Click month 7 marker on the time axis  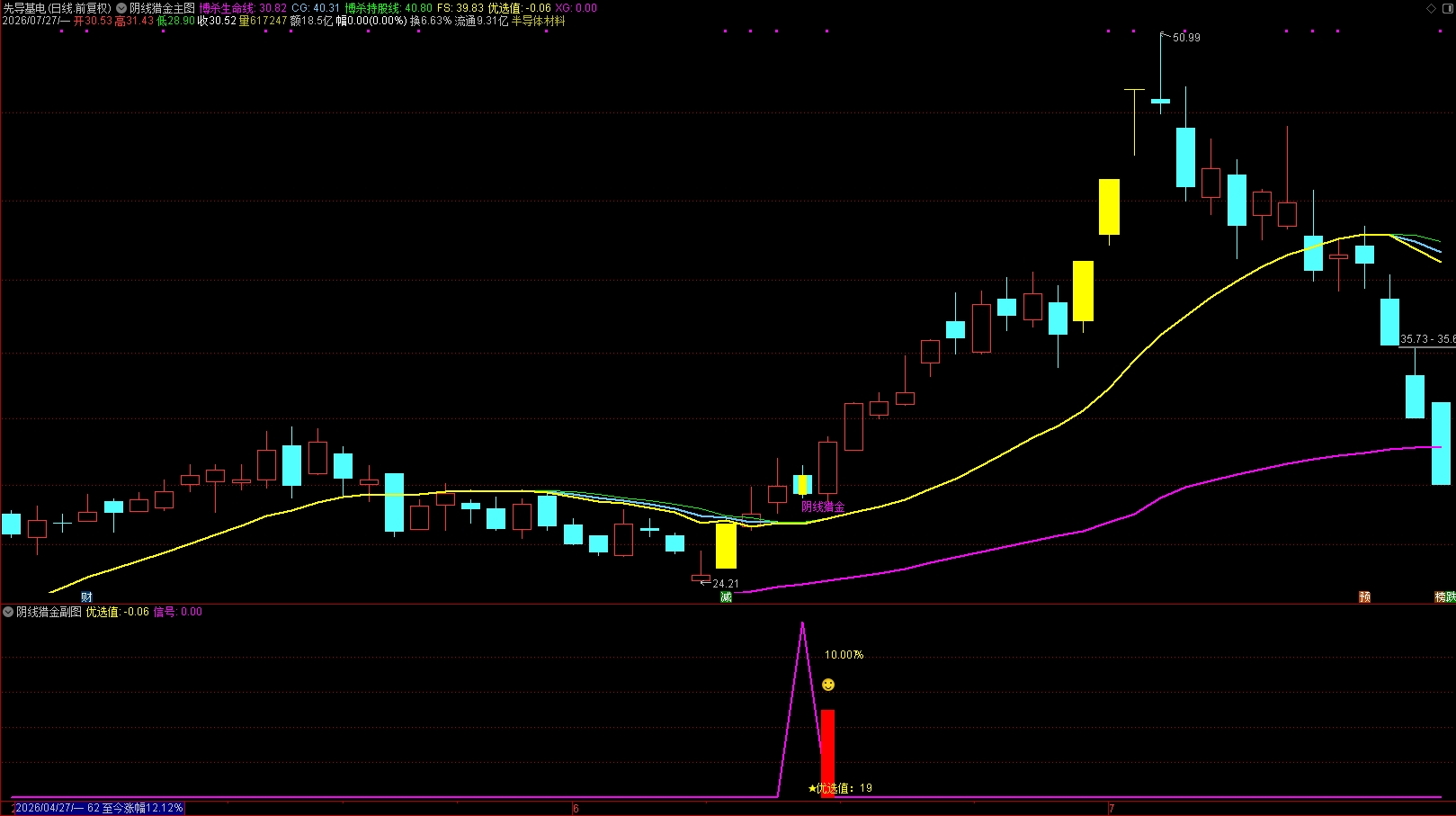(x=1112, y=809)
